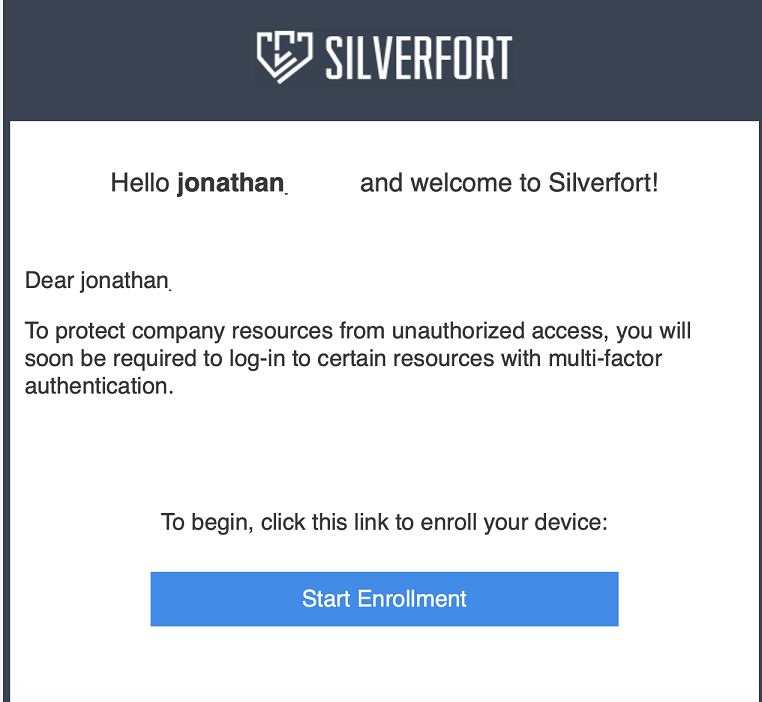
Task: Select the bold "jonathan" name in greeting
Action: click(x=231, y=183)
